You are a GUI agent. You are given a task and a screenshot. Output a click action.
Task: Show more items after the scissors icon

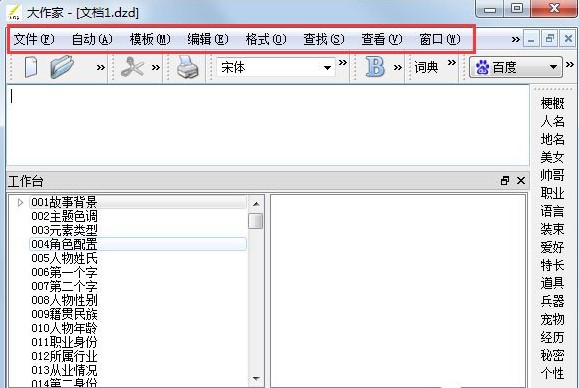[156, 68]
